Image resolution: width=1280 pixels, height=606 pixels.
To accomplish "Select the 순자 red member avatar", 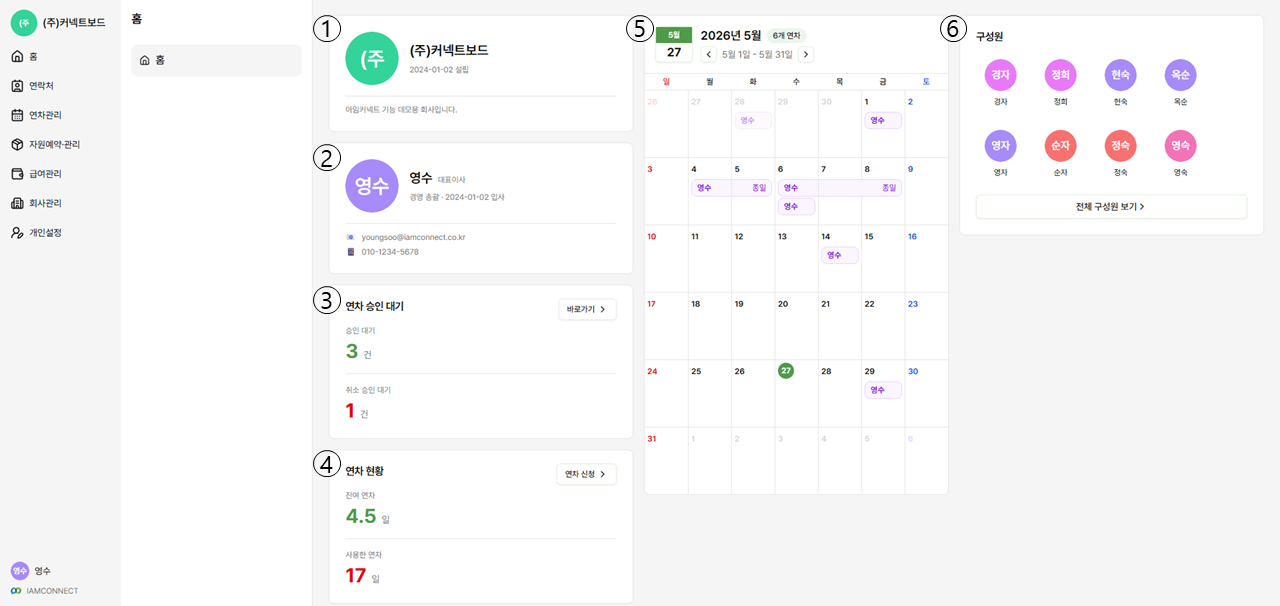I will (x=1060, y=146).
